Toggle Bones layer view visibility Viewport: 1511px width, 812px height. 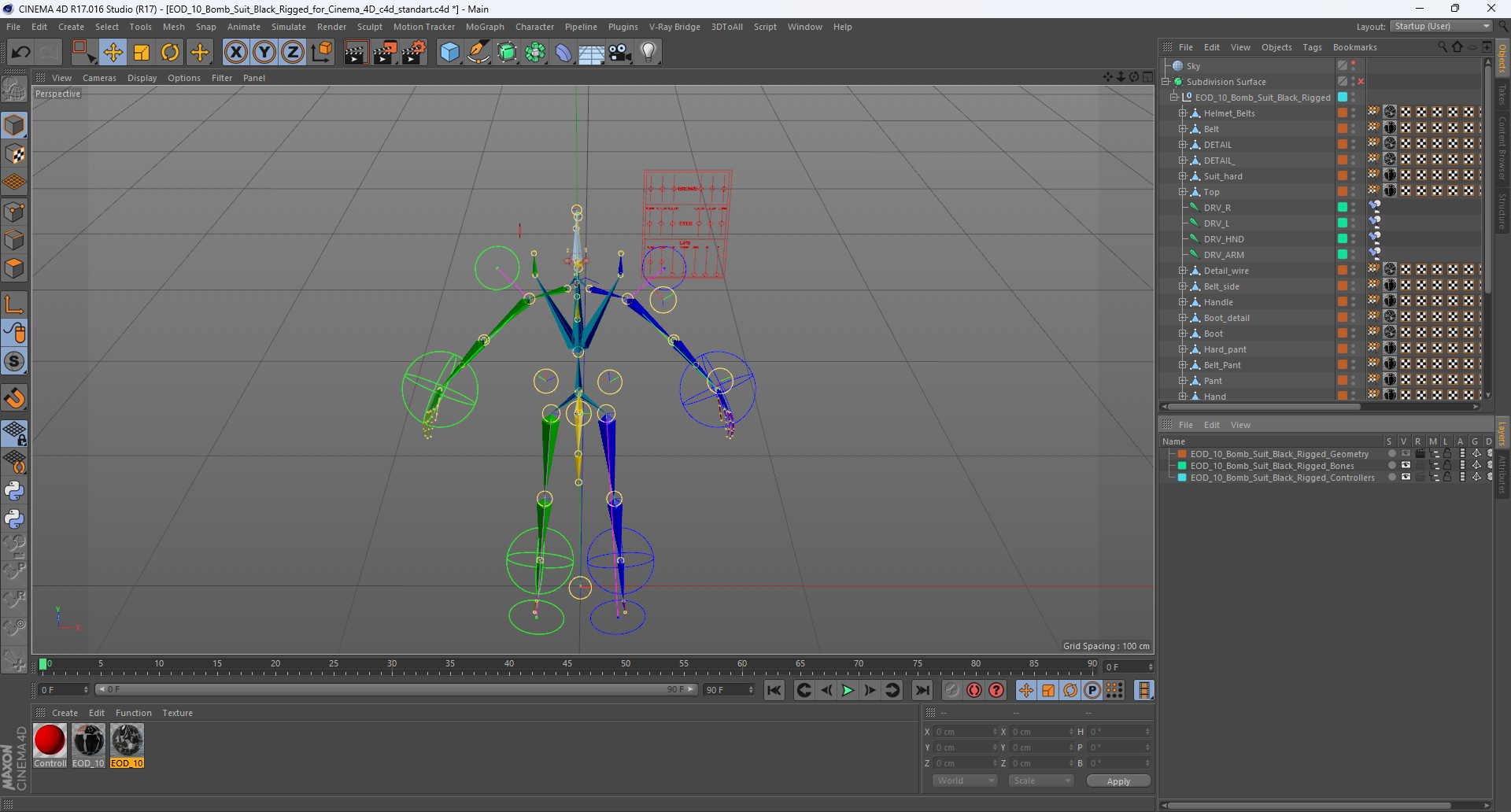1406,466
